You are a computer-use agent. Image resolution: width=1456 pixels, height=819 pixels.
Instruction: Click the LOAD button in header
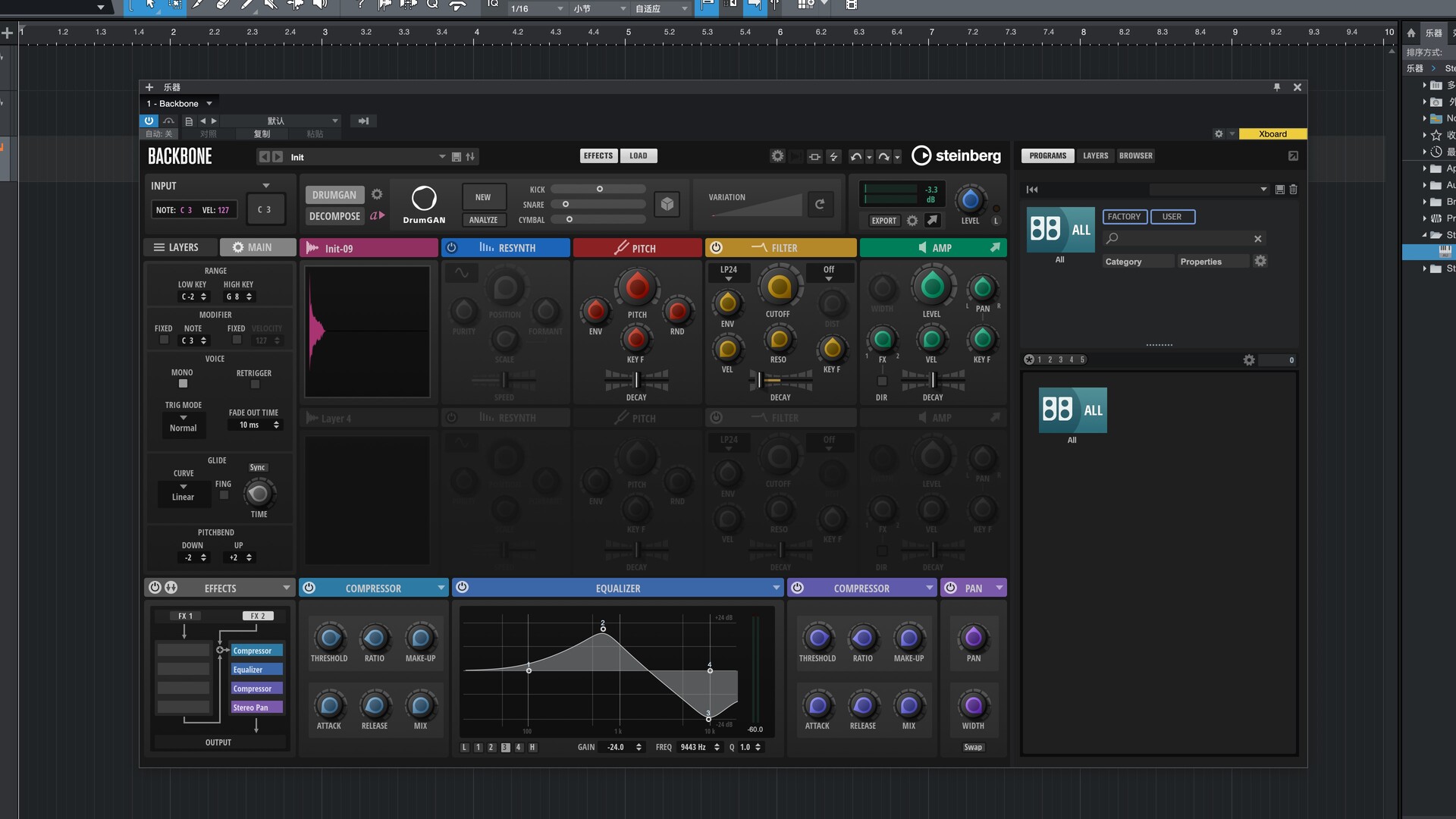pos(639,155)
